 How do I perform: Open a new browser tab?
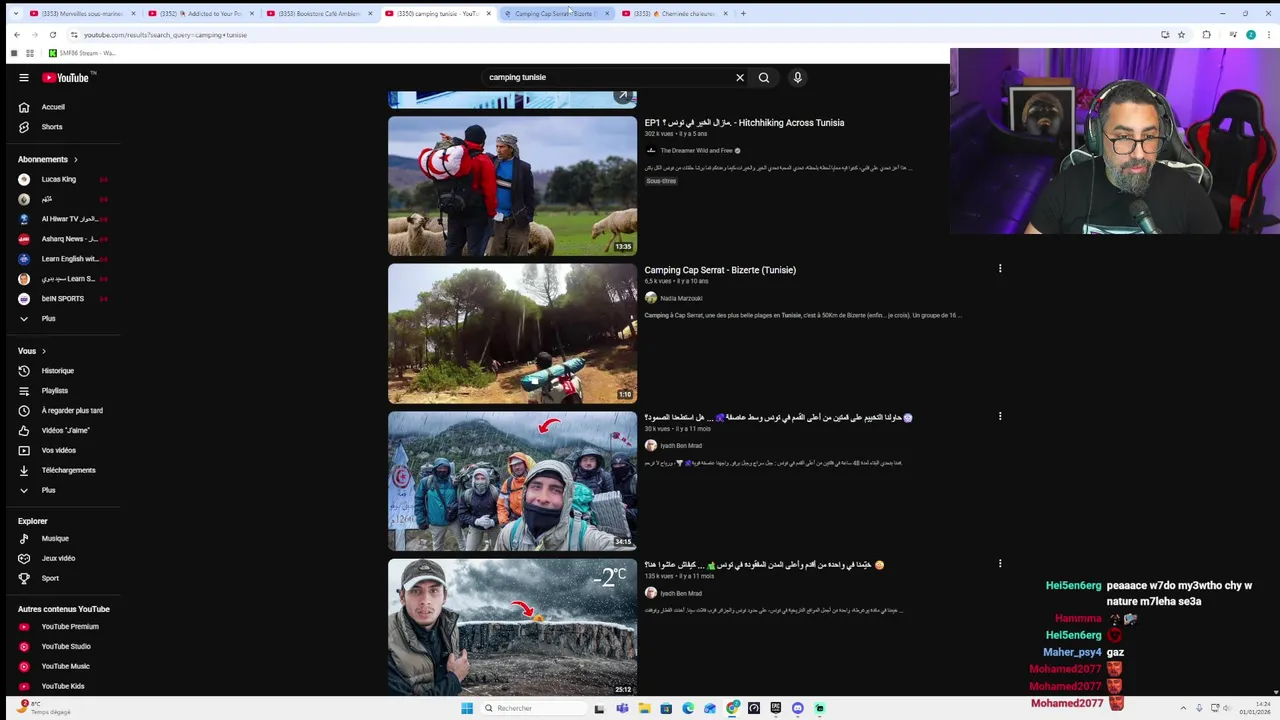click(743, 13)
